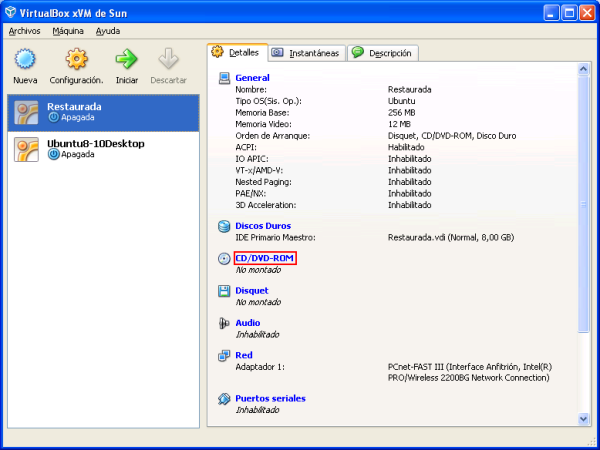The image size is (600, 450).
Task: Click the Descartar toolbar icon
Action: (168, 61)
